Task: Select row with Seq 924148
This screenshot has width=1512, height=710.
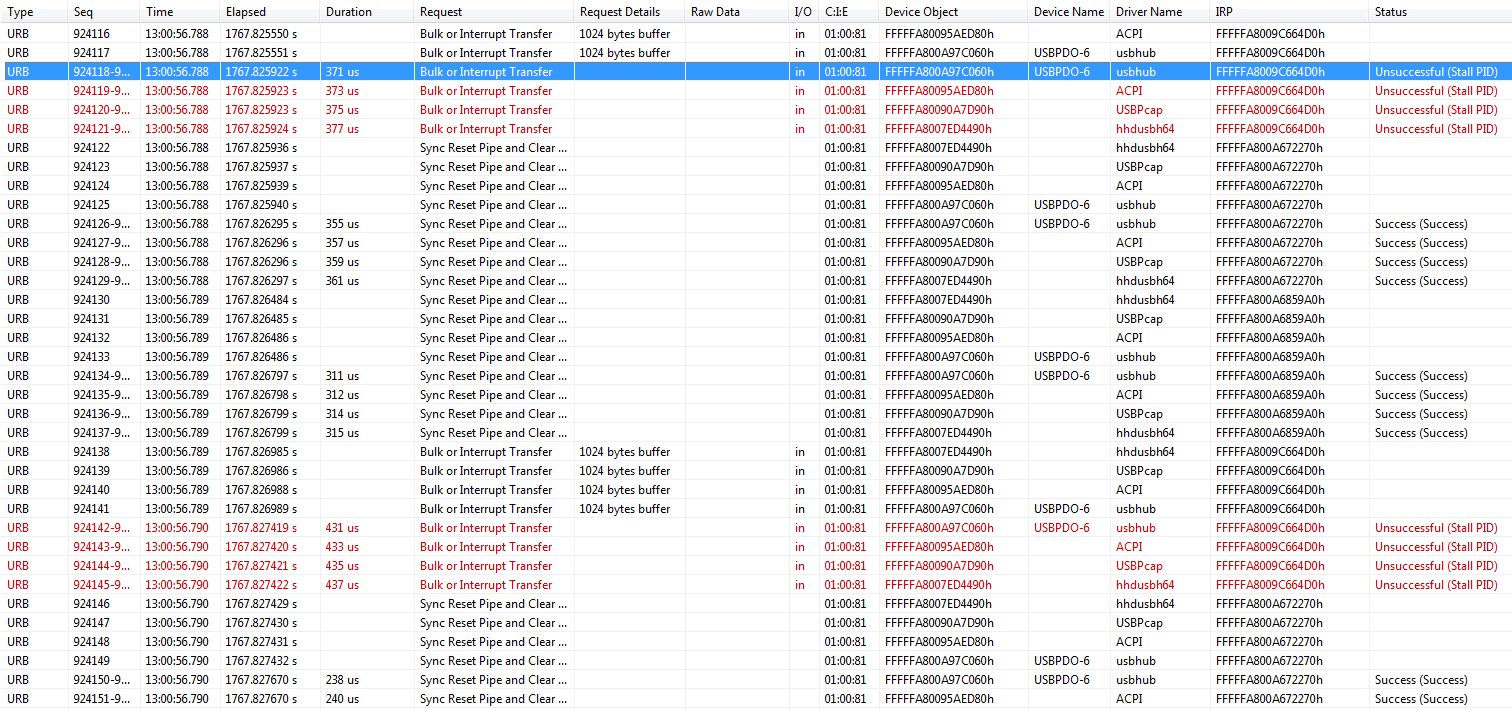Action: [756, 642]
